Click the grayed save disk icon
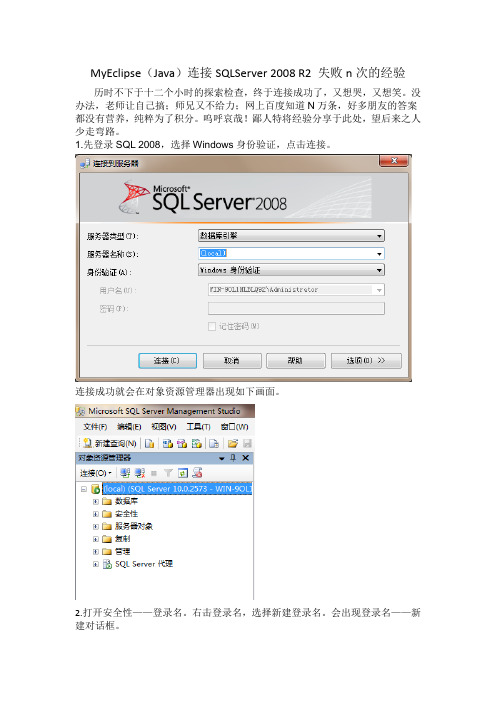496x702 pixels. (x=247, y=443)
